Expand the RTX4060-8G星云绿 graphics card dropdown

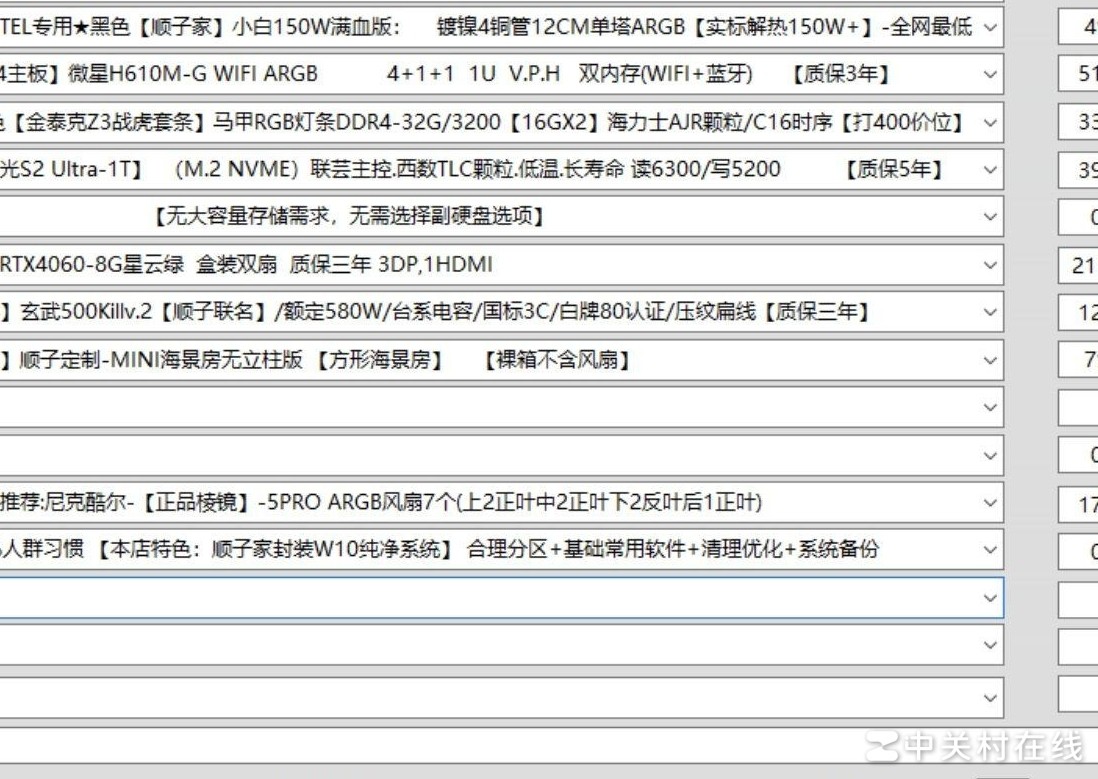click(989, 264)
